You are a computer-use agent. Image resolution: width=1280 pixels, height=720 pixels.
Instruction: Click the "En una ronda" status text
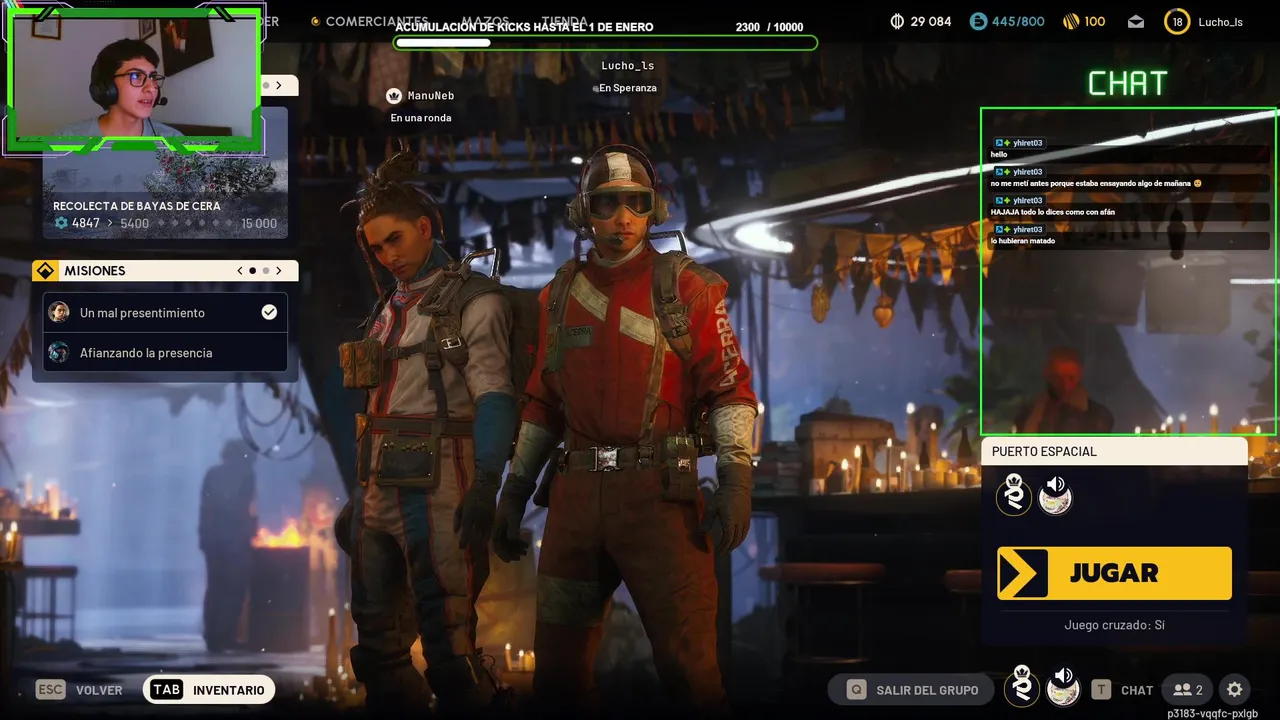pos(421,118)
